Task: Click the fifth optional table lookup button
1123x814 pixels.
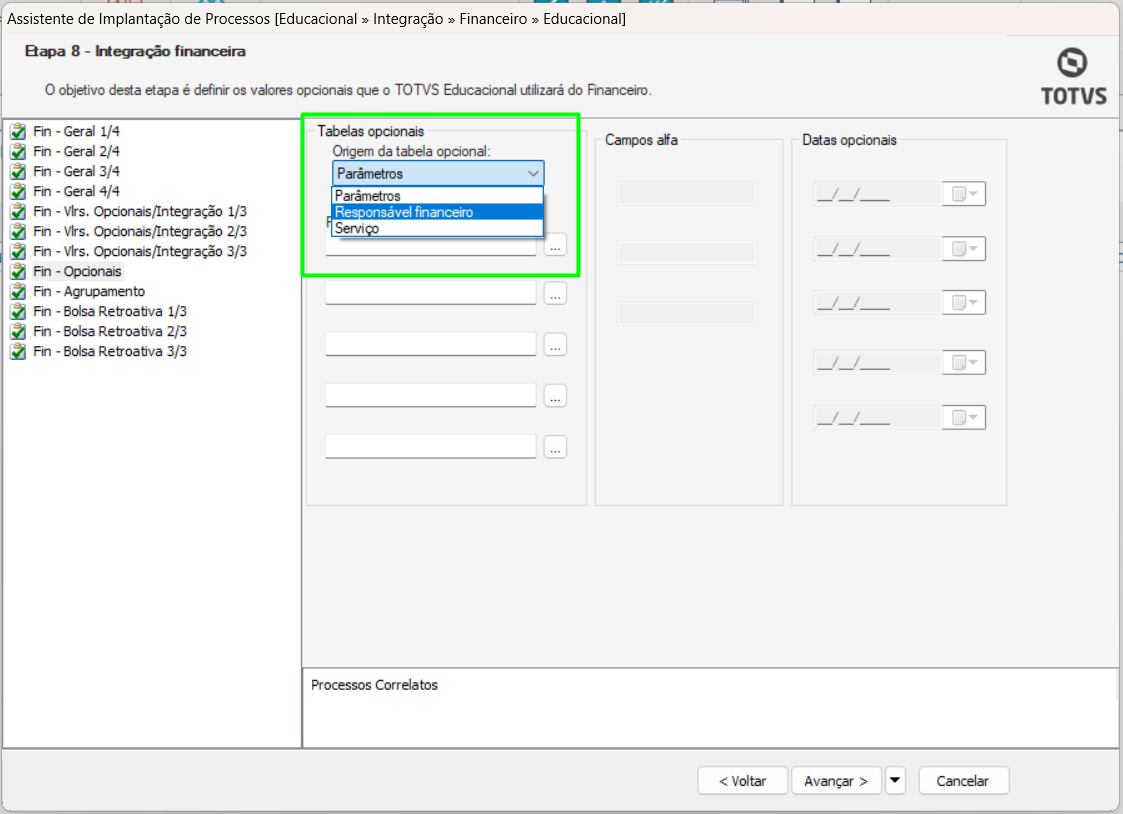Action: point(555,447)
